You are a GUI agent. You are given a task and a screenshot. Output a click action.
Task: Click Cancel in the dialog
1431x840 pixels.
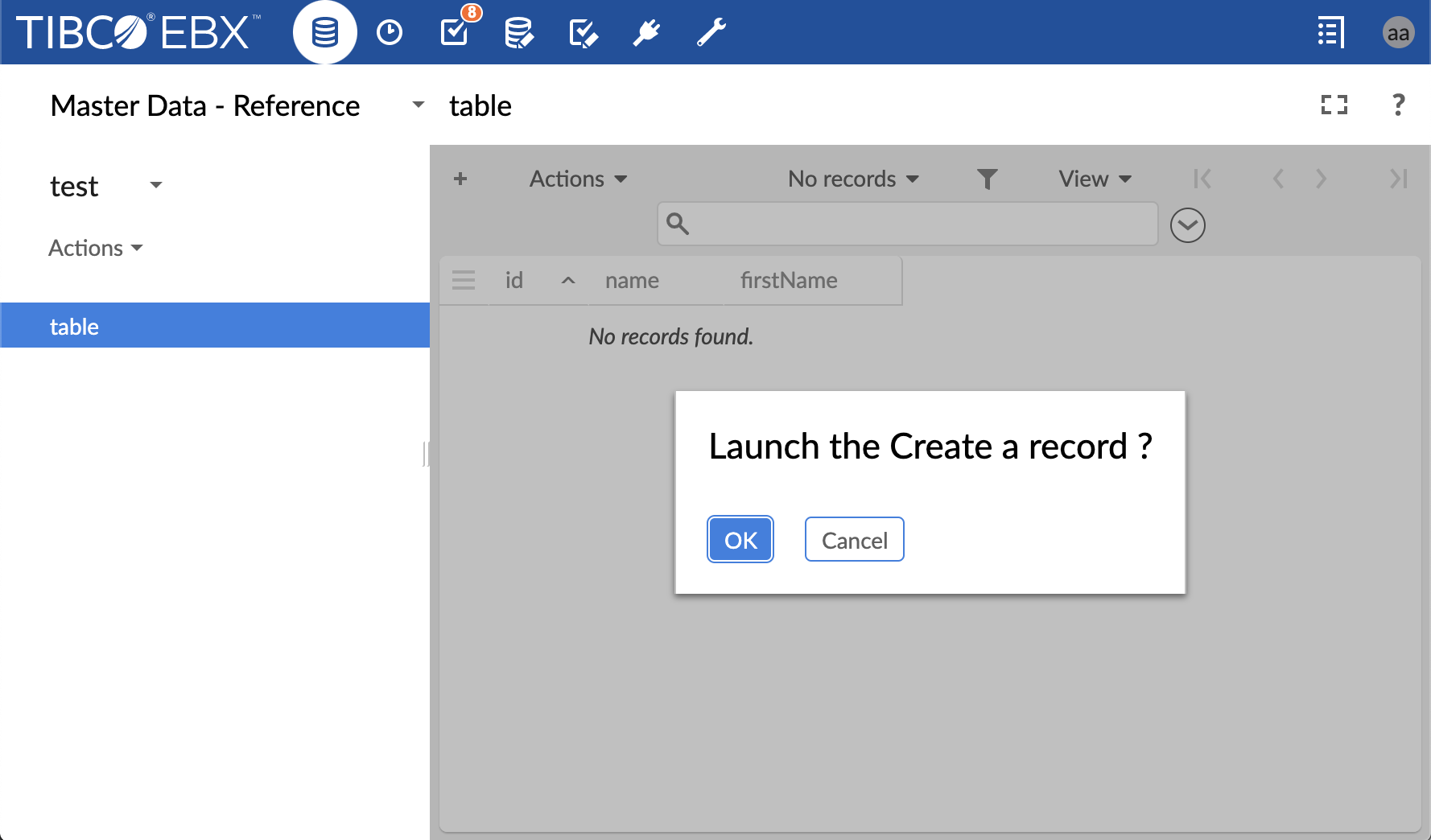click(854, 540)
